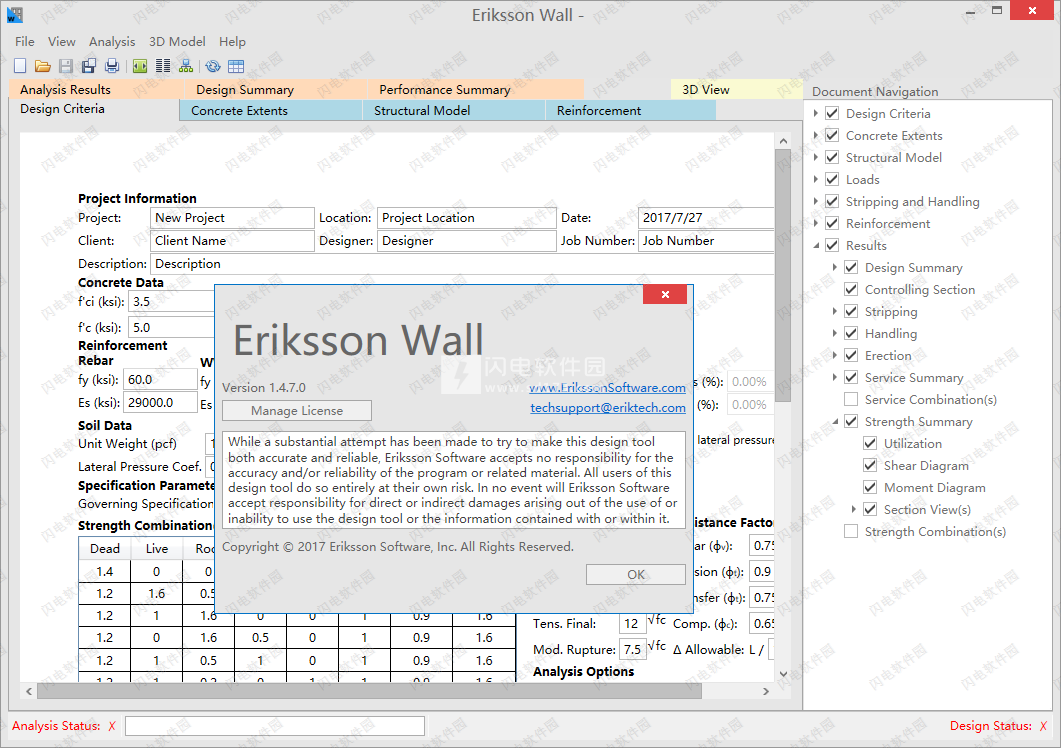Click the green fit-width arrows icon
This screenshot has height=748, width=1061.
pyautogui.click(x=139, y=66)
